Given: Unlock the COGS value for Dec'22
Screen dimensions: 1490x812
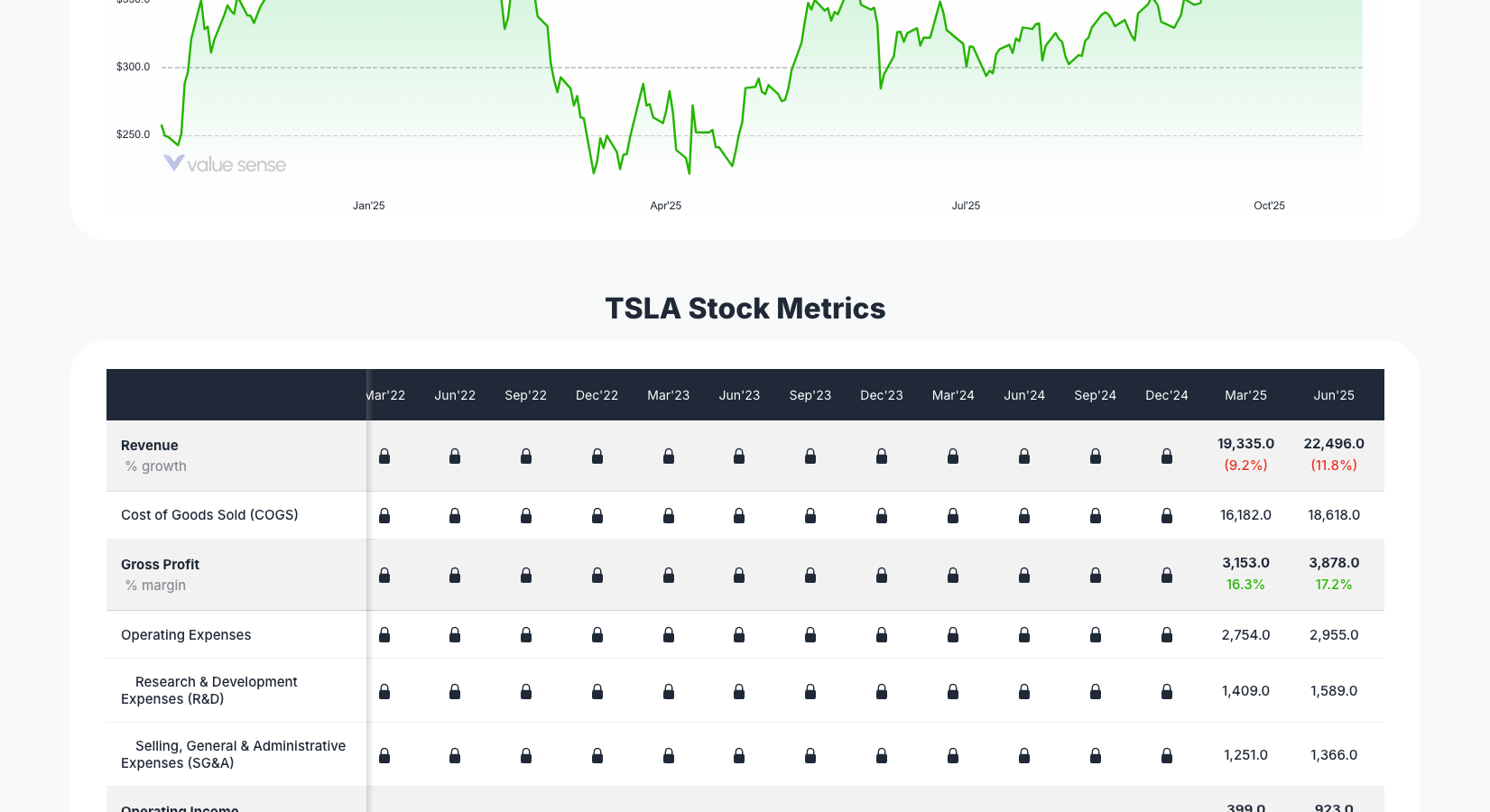Looking at the screenshot, I should point(597,515).
